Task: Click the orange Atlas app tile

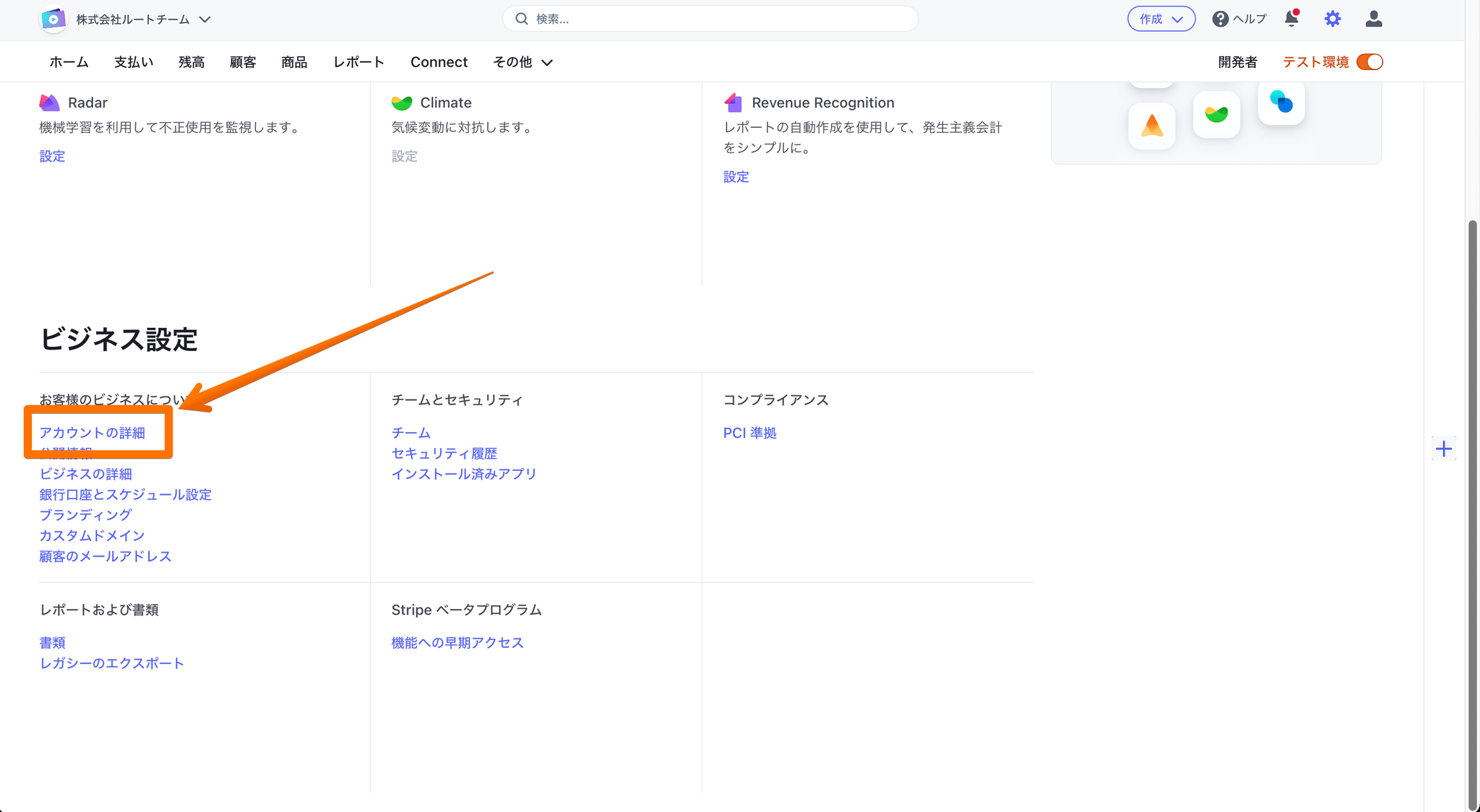Action: [x=1151, y=126]
